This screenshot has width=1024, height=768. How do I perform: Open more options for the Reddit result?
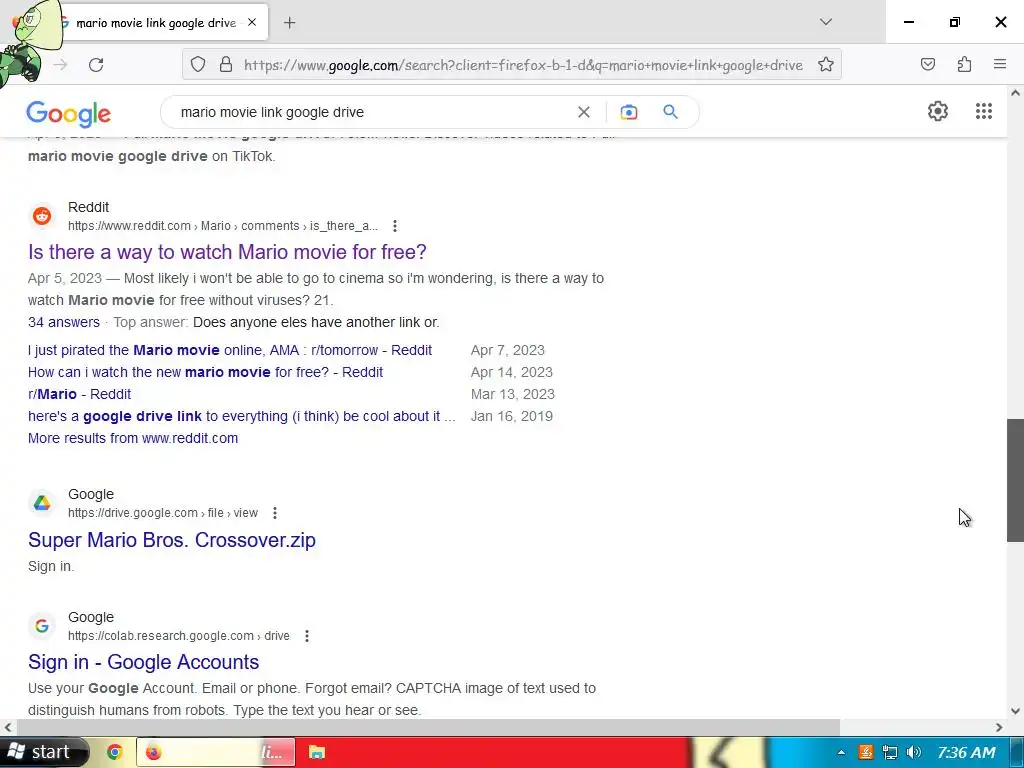[x=394, y=226]
